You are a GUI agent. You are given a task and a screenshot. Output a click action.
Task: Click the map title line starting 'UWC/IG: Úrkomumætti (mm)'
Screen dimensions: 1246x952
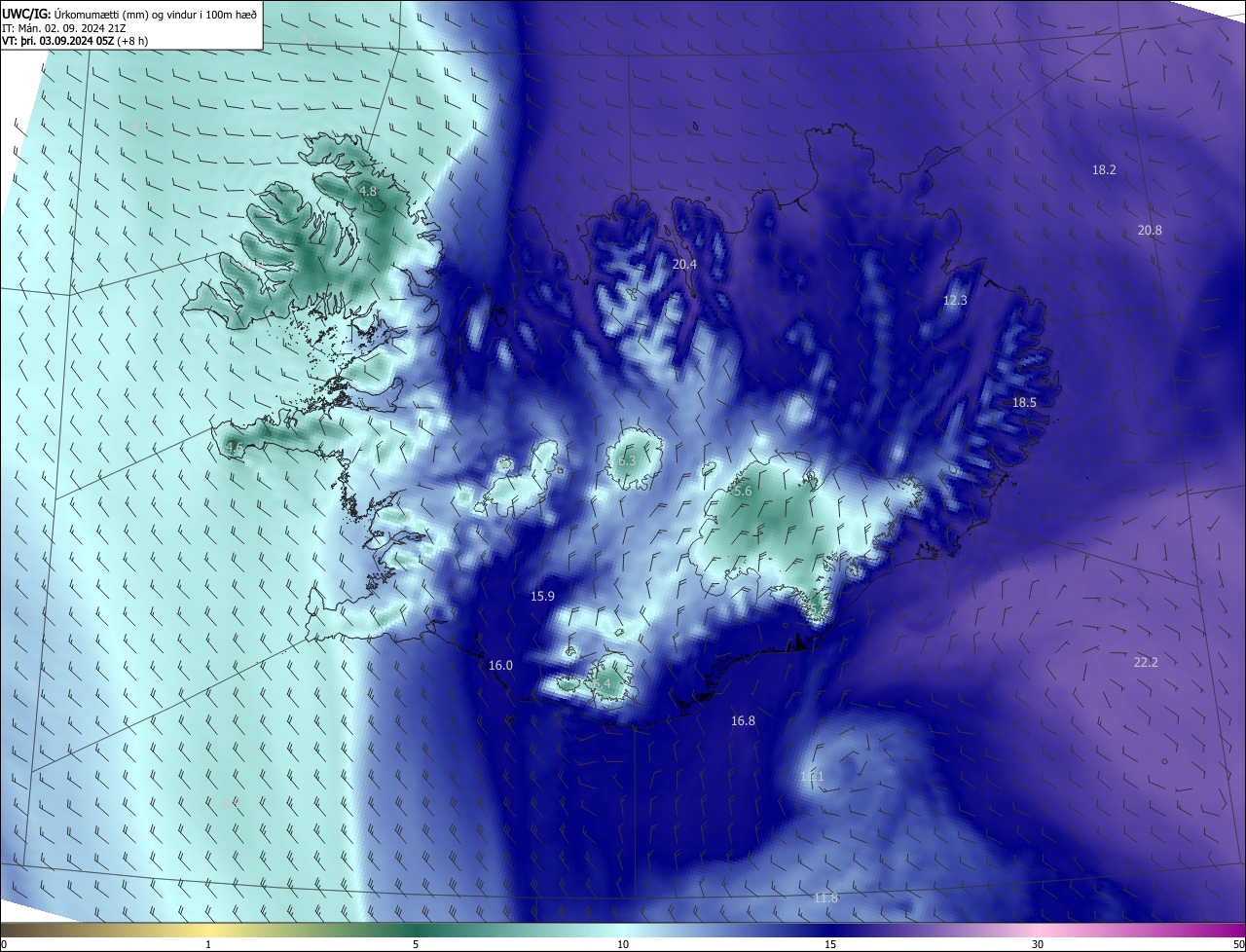[130, 14]
